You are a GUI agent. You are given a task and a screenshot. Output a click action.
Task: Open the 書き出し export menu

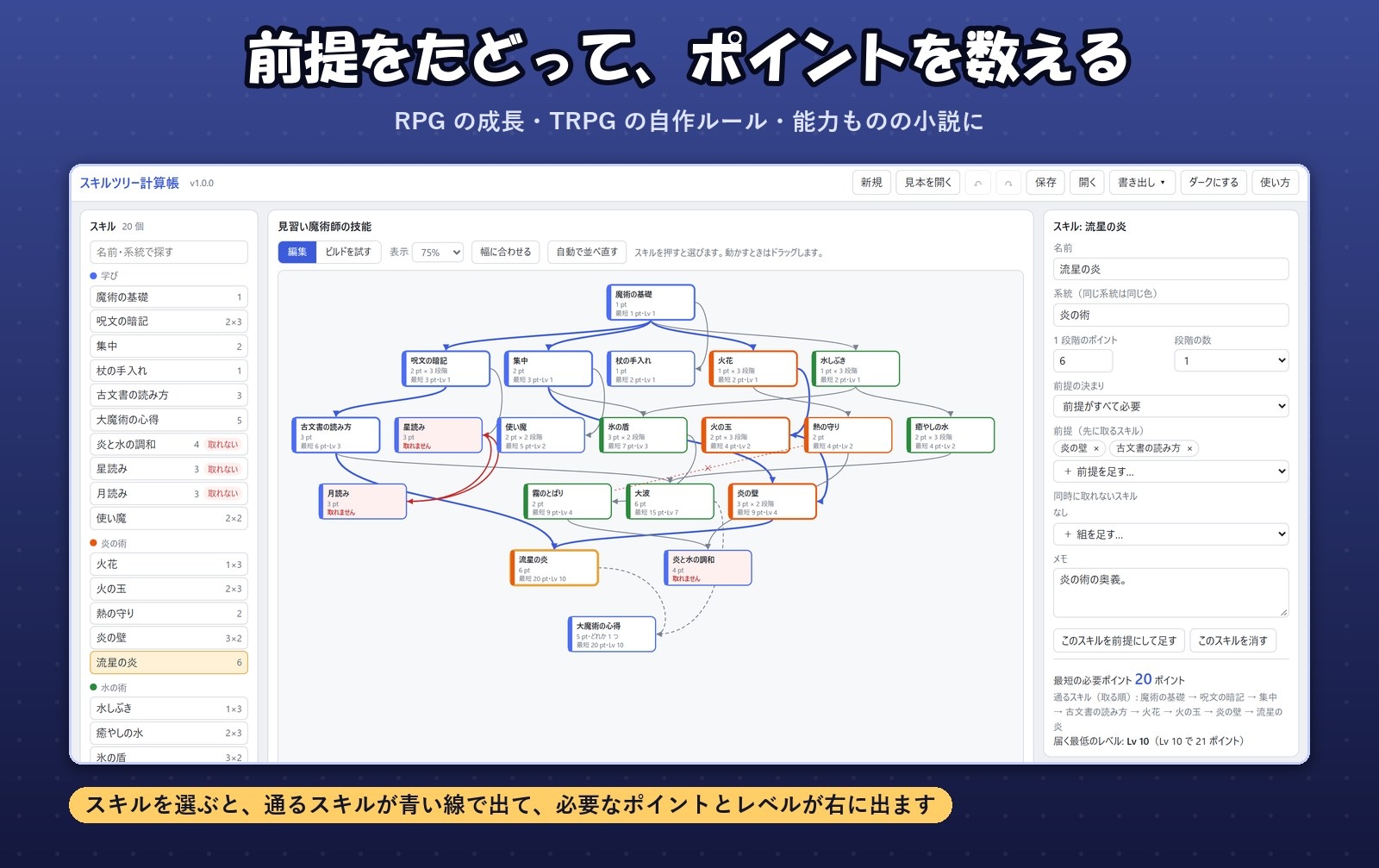(x=1141, y=183)
